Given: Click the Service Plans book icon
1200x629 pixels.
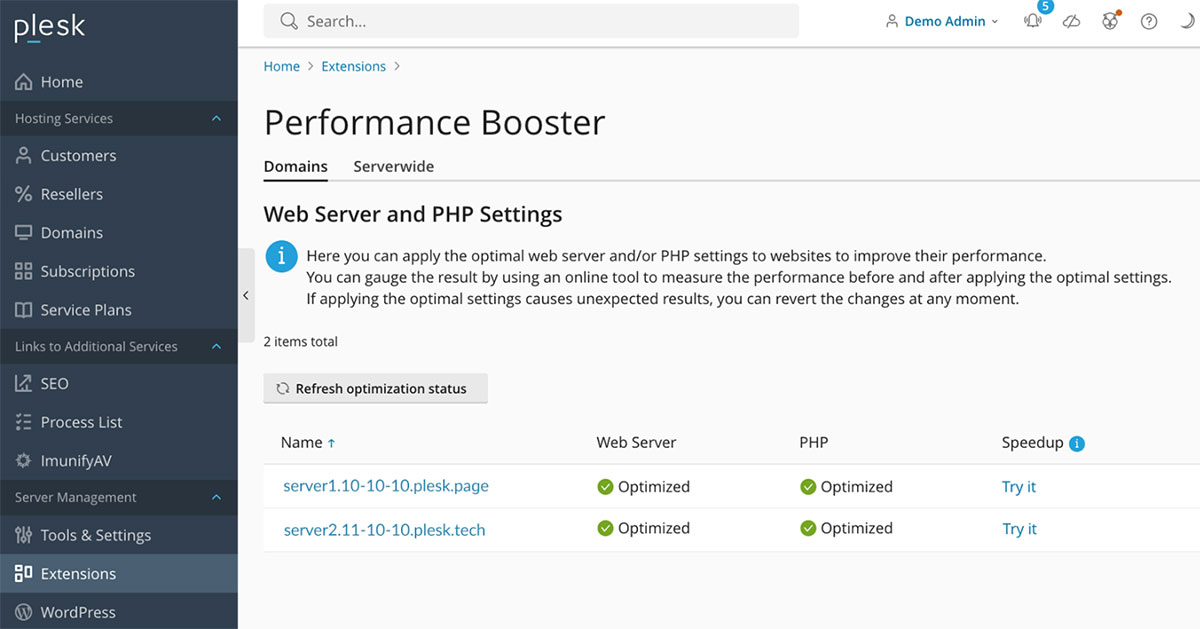Looking at the screenshot, I should pyautogui.click(x=24, y=310).
